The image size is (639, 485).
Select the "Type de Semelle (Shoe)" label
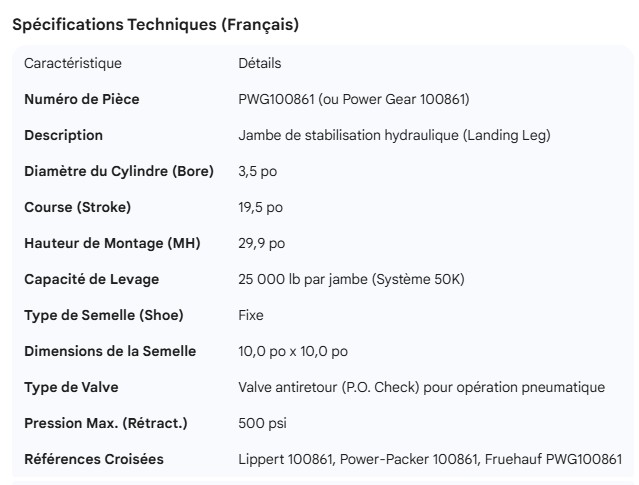(104, 315)
